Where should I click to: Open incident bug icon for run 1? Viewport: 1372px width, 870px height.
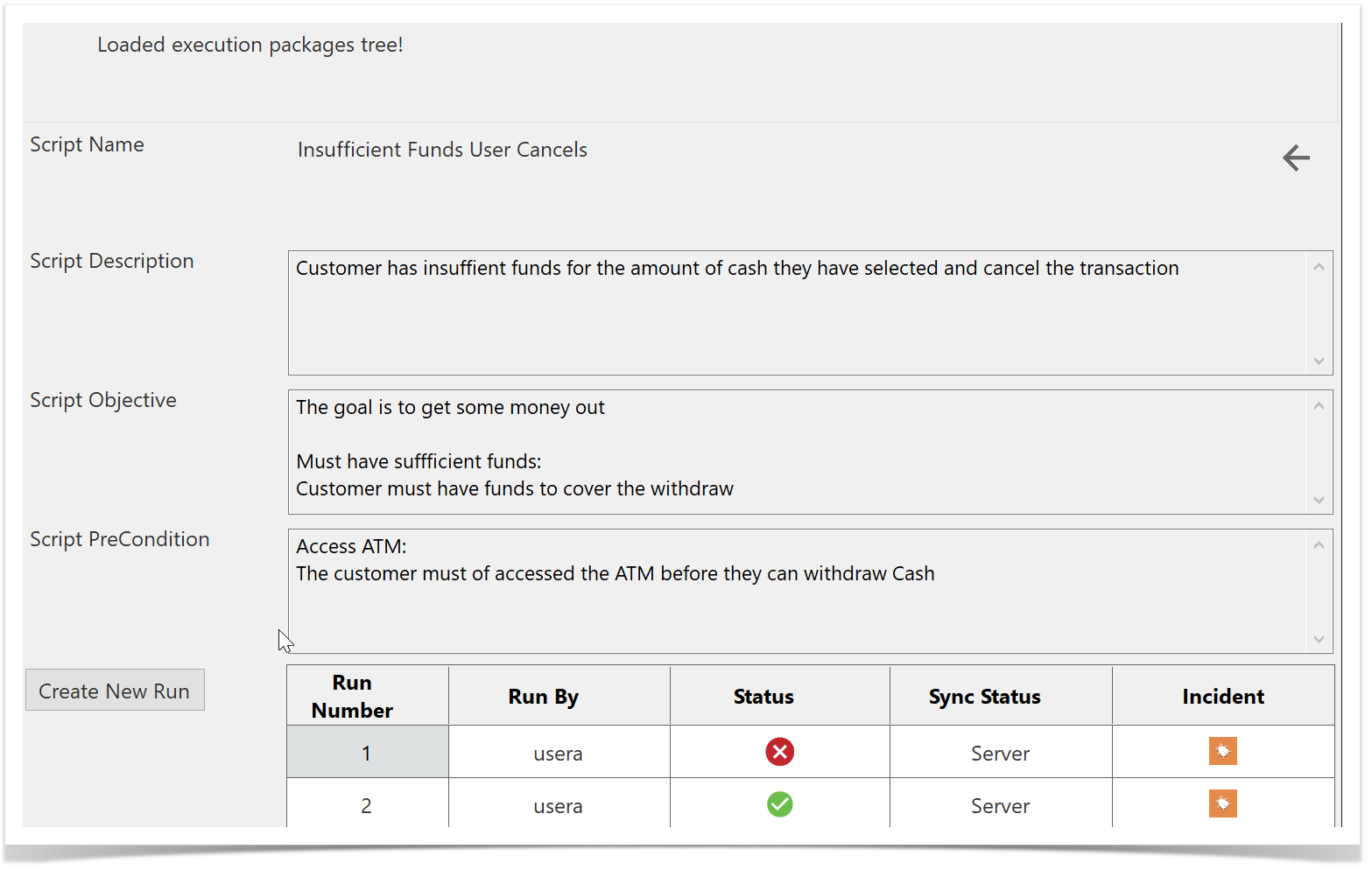pyautogui.click(x=1222, y=752)
